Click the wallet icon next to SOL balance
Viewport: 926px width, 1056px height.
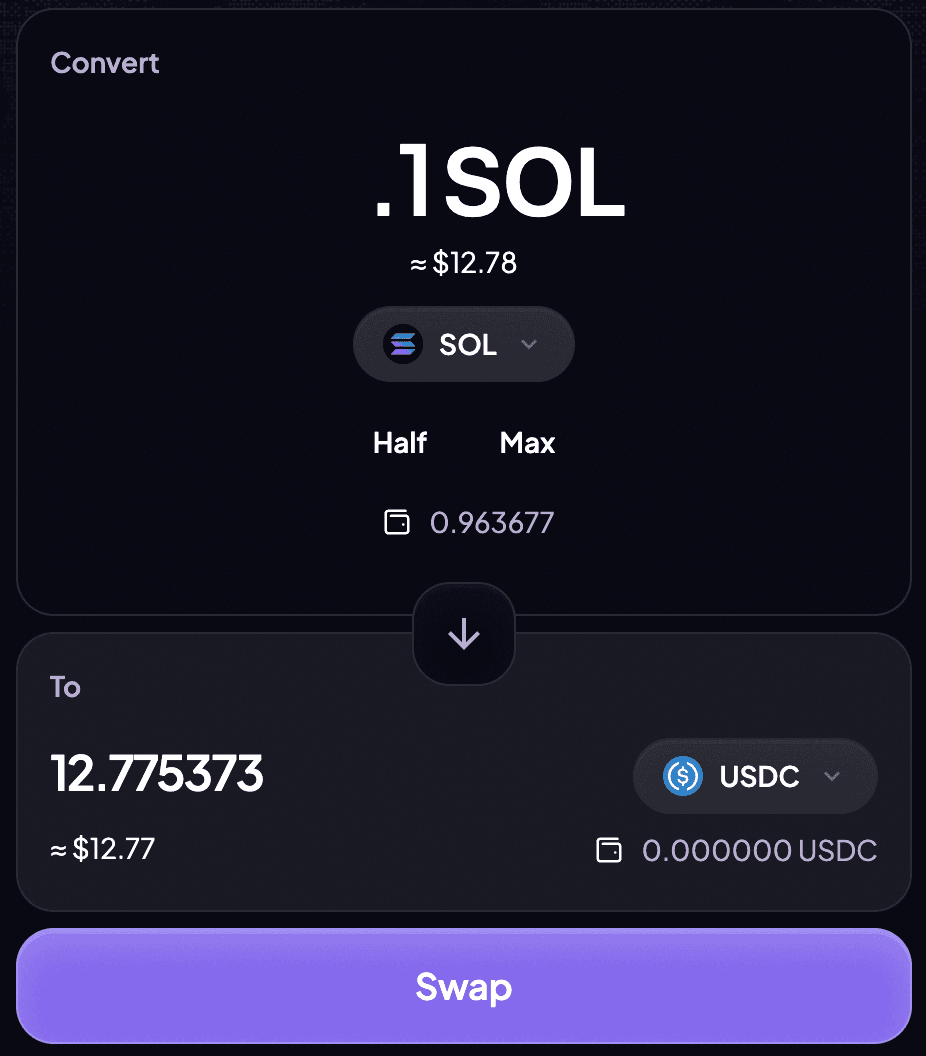click(x=397, y=521)
